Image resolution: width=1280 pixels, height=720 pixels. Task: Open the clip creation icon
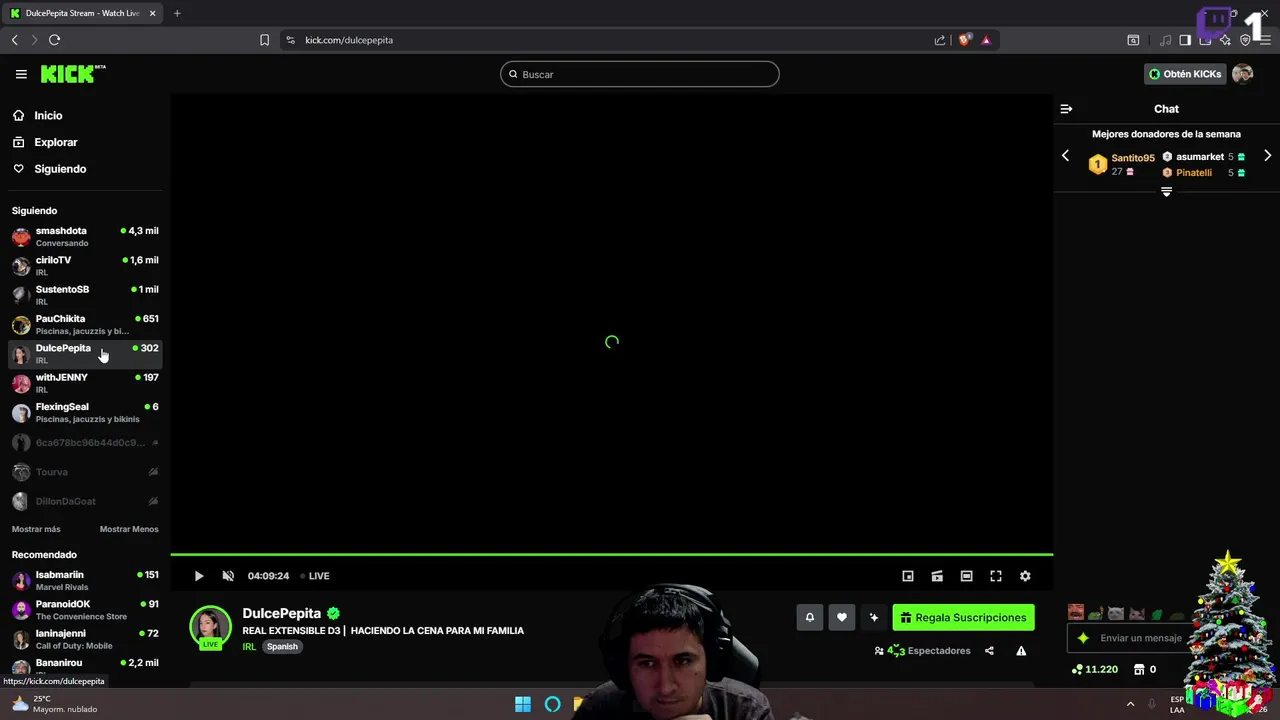pyautogui.click(x=937, y=576)
